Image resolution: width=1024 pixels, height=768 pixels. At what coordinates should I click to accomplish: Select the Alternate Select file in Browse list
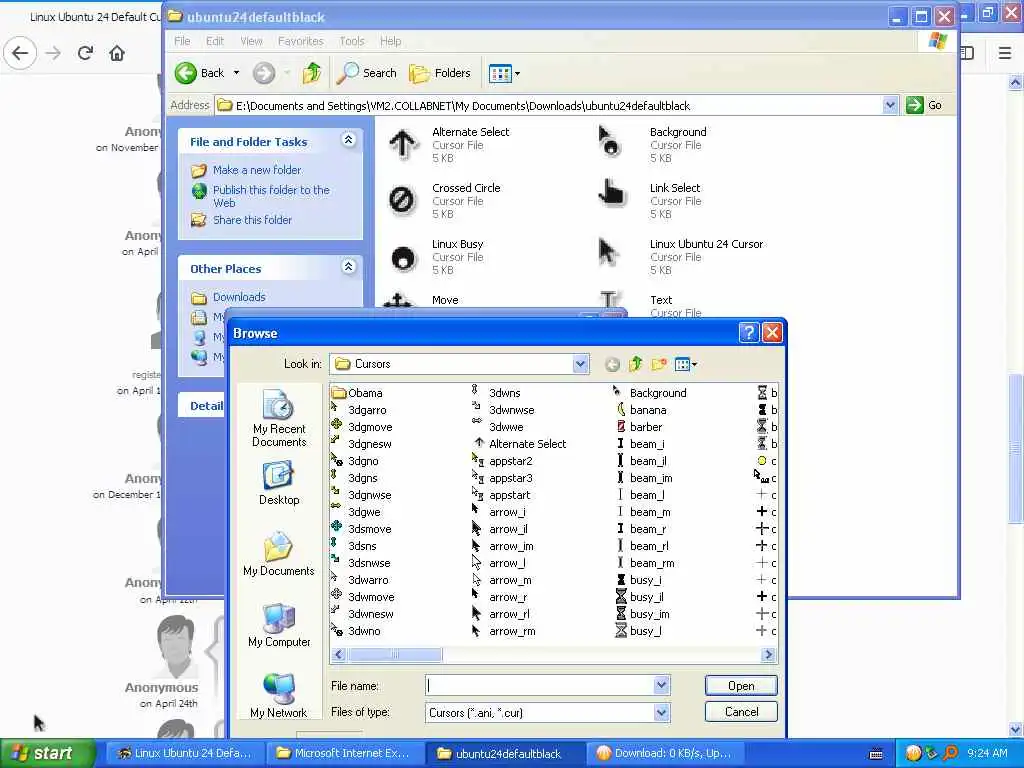pyautogui.click(x=520, y=444)
